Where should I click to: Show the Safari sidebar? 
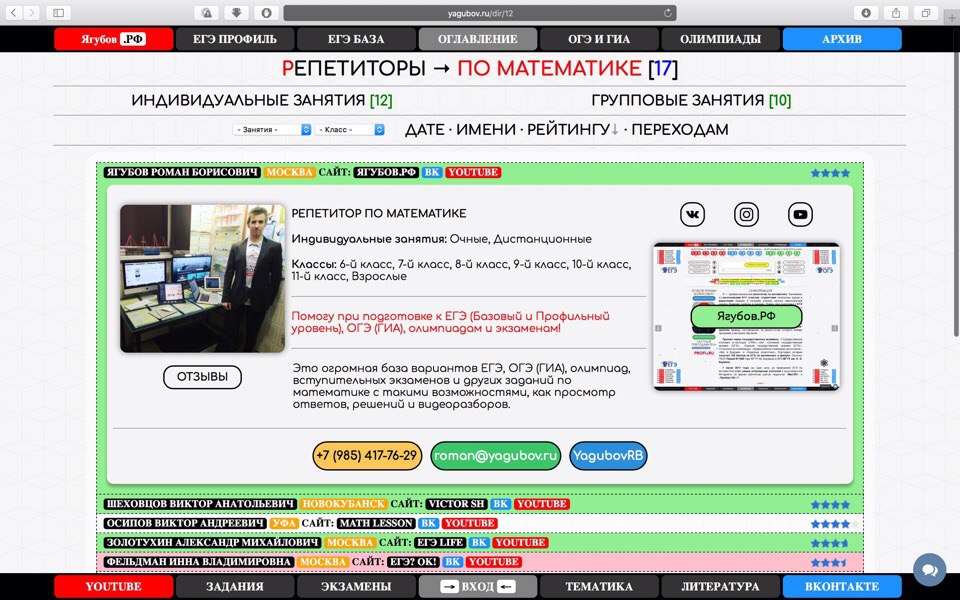[x=59, y=12]
